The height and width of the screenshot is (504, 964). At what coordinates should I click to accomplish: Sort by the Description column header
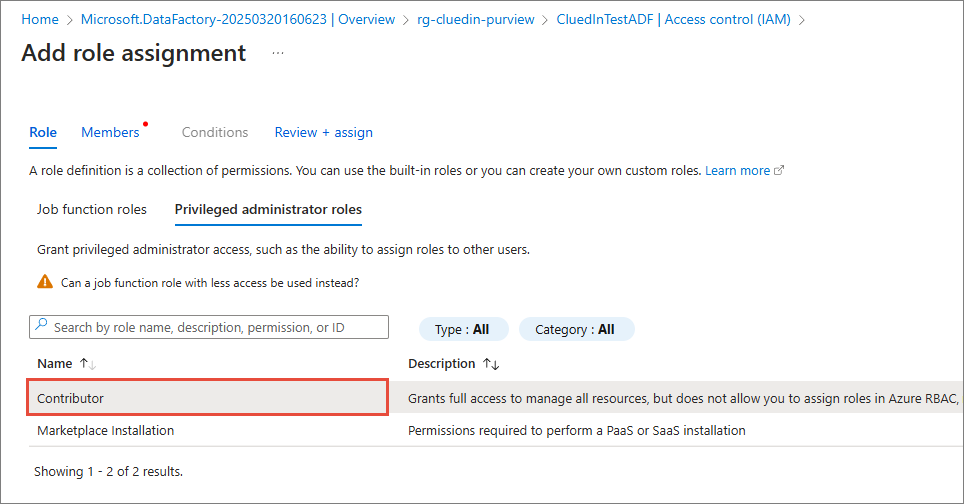click(441, 364)
